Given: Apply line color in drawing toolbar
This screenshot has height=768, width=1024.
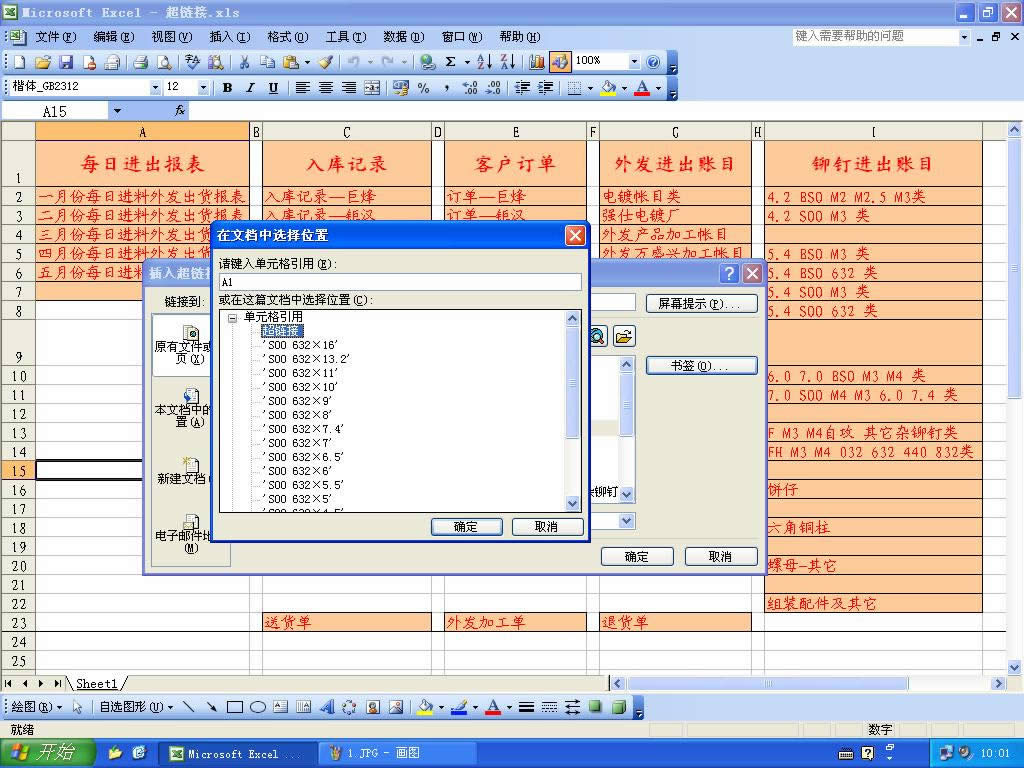Looking at the screenshot, I should pyautogui.click(x=459, y=707).
